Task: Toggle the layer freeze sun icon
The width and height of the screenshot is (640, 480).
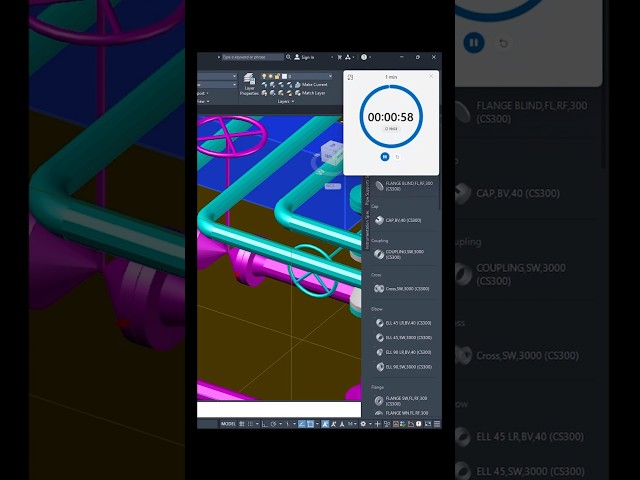Action: click(x=271, y=76)
